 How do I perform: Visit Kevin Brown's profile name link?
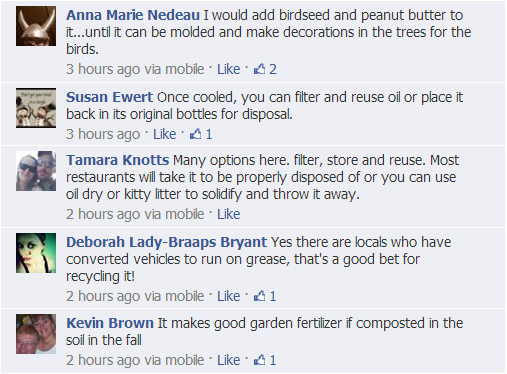[x=110, y=323]
